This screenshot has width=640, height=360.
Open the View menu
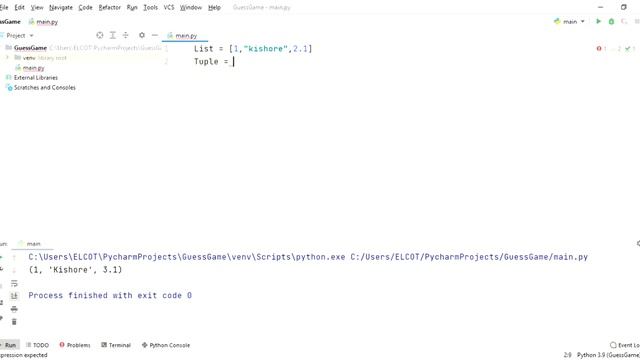(x=37, y=7)
